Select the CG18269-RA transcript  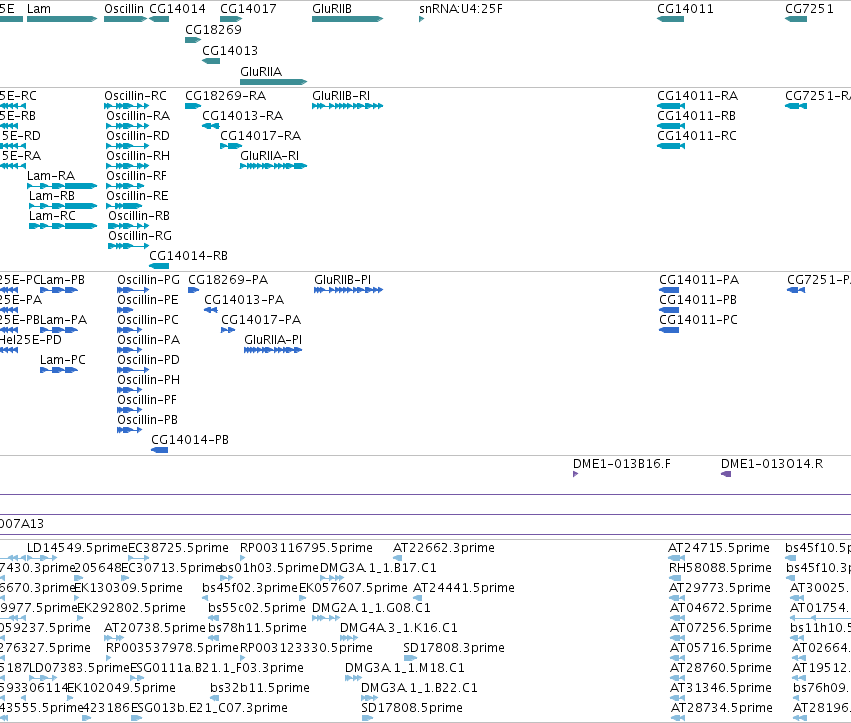pyautogui.click(x=193, y=106)
